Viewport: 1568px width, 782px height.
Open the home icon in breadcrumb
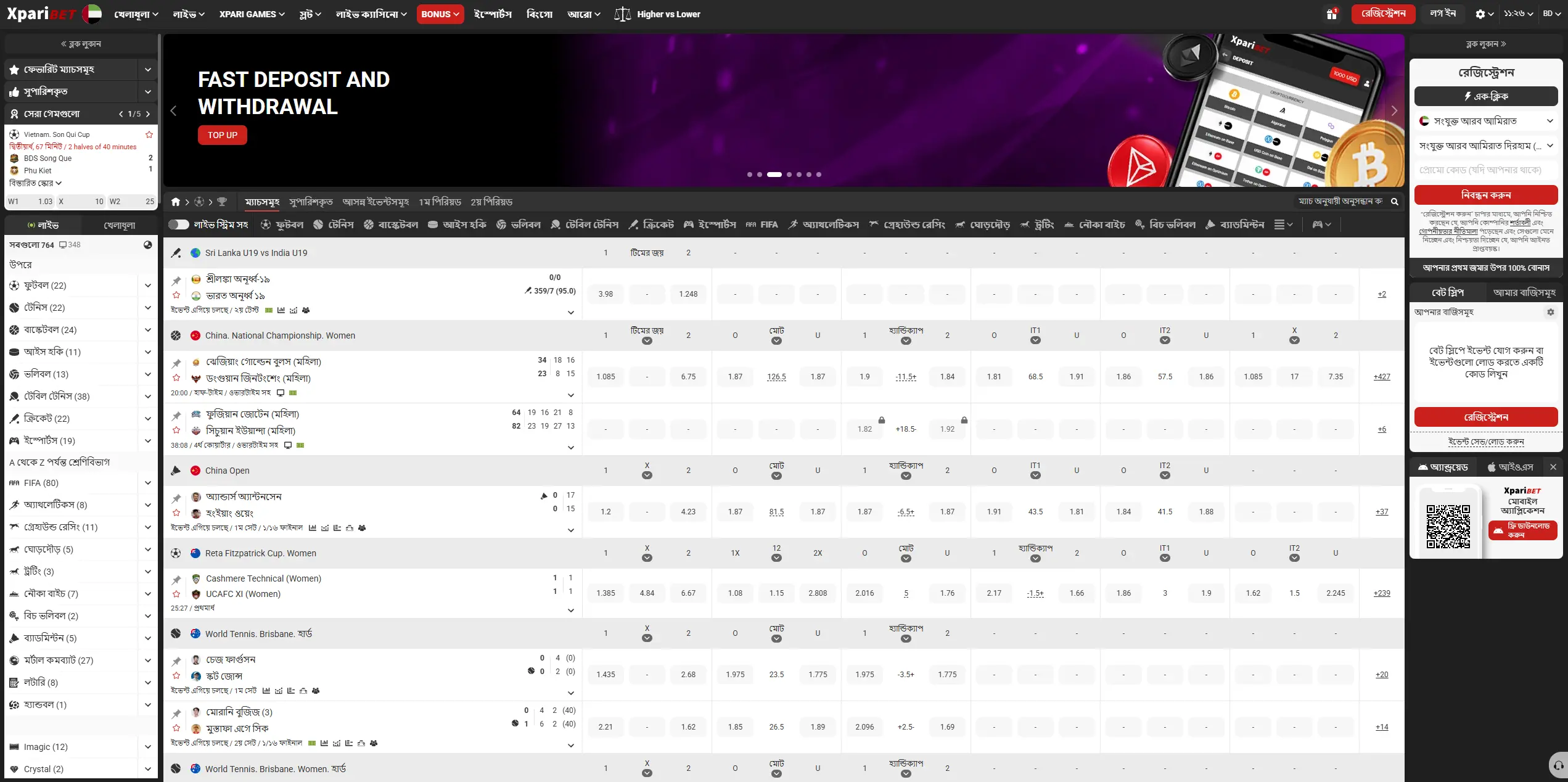point(176,202)
